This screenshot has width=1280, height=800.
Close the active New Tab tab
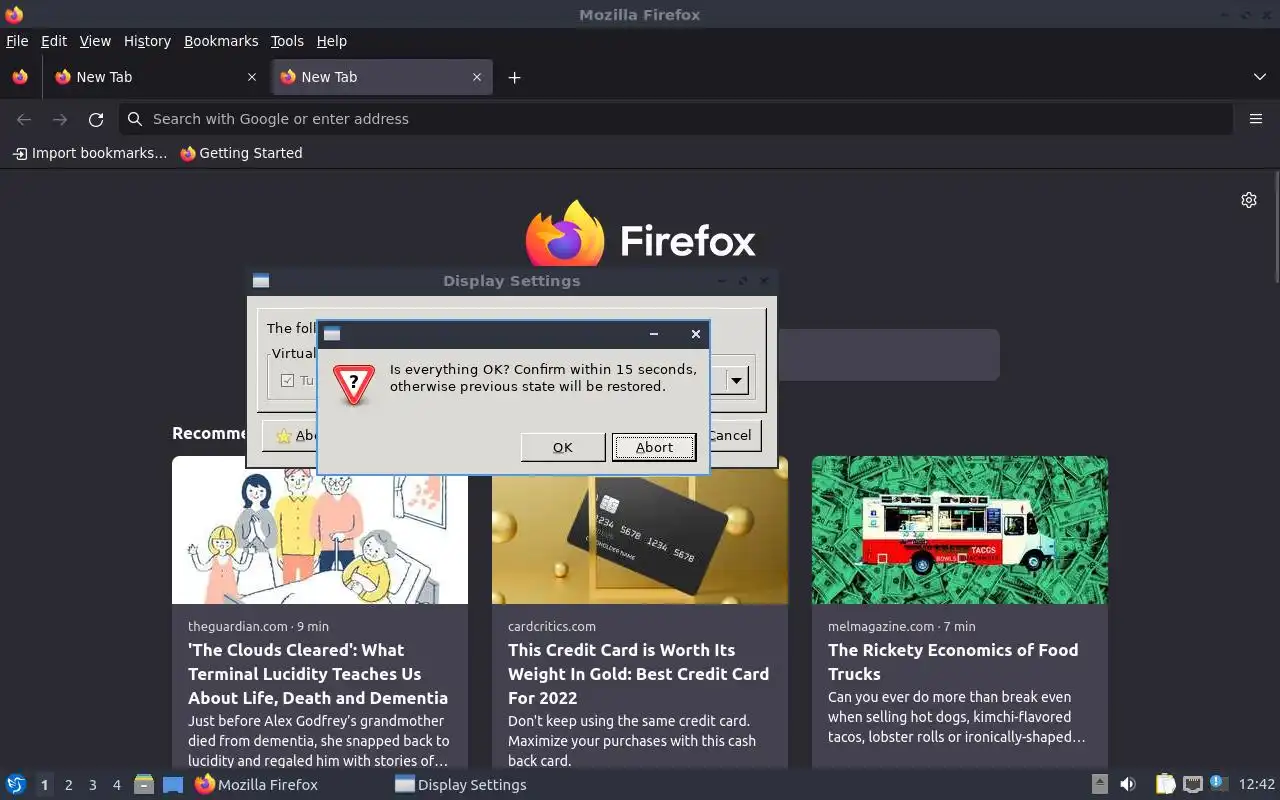pos(477,77)
